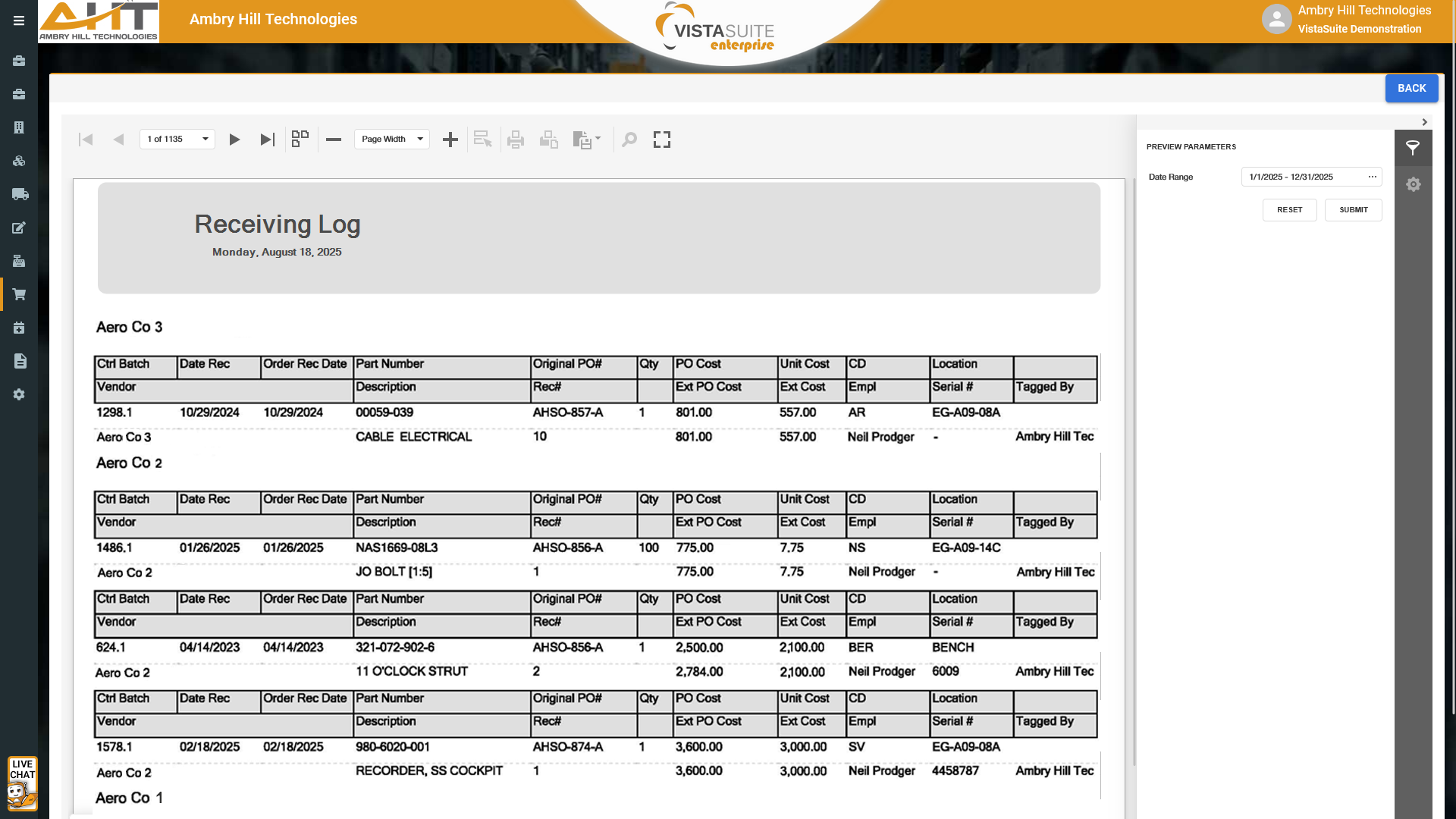Go to the next report page
Viewport: 1456px width, 819px height.
234,140
